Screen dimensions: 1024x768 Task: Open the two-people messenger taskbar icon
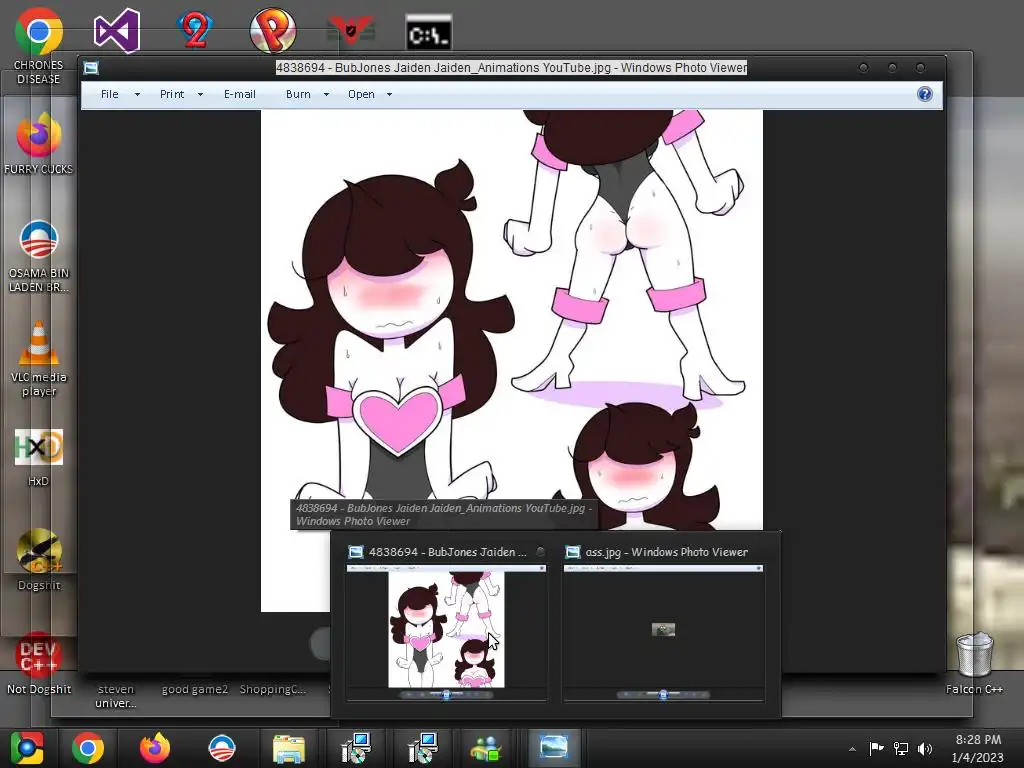coord(487,748)
